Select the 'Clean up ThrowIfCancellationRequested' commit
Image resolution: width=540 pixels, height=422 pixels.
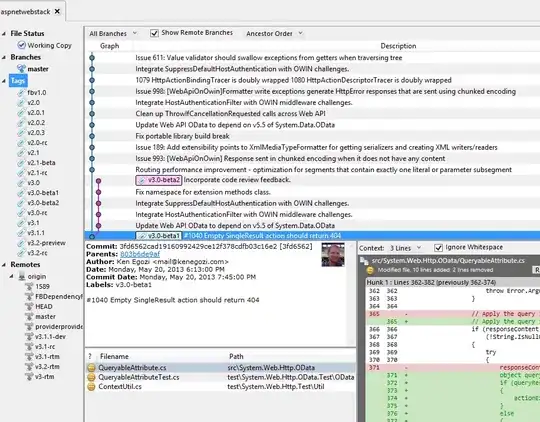pyautogui.click(x=312, y=114)
